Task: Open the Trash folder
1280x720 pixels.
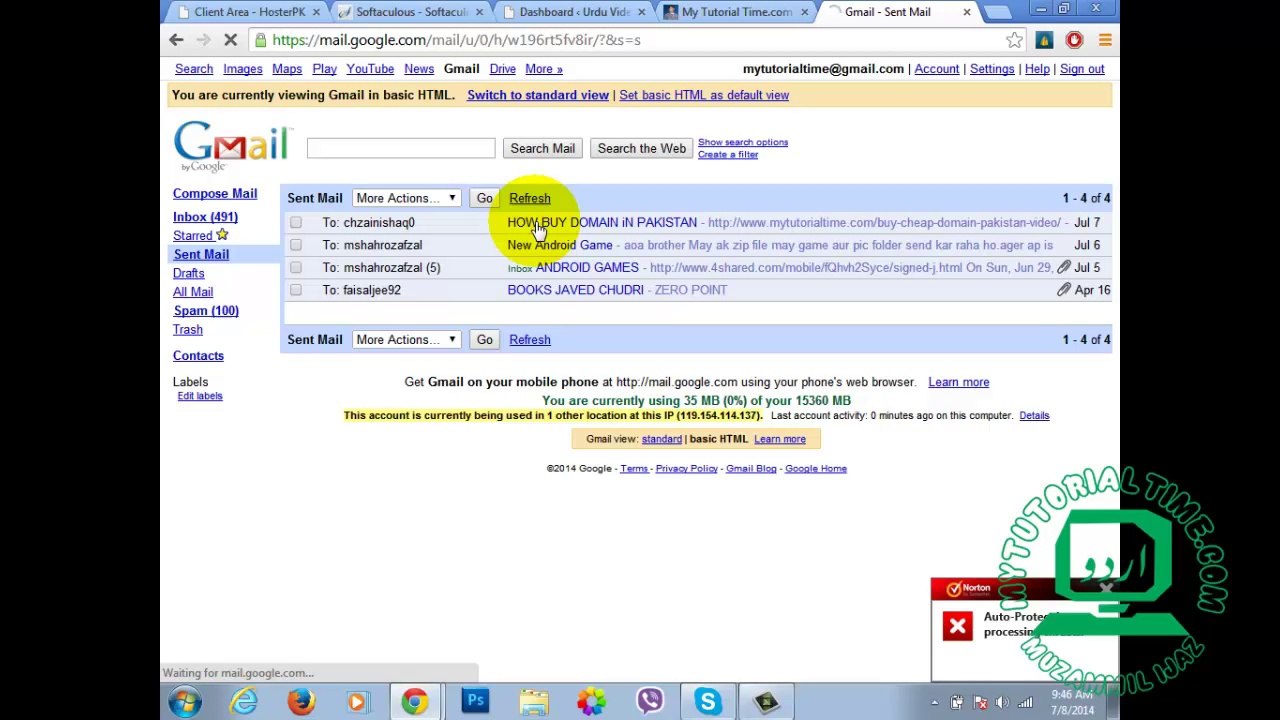Action: 188,329
